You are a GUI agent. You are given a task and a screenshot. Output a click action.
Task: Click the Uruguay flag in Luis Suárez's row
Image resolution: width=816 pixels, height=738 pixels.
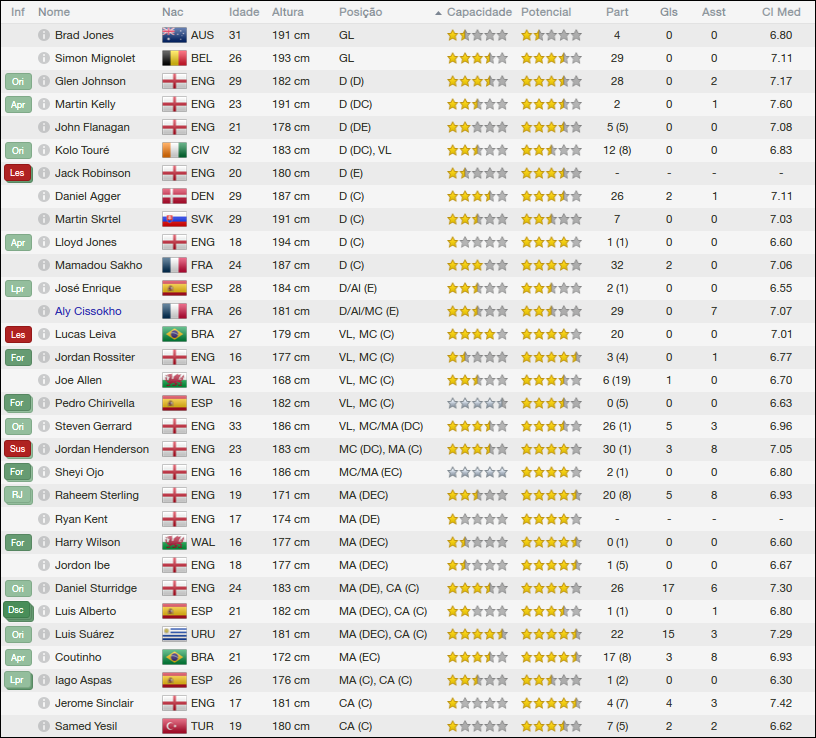click(174, 634)
